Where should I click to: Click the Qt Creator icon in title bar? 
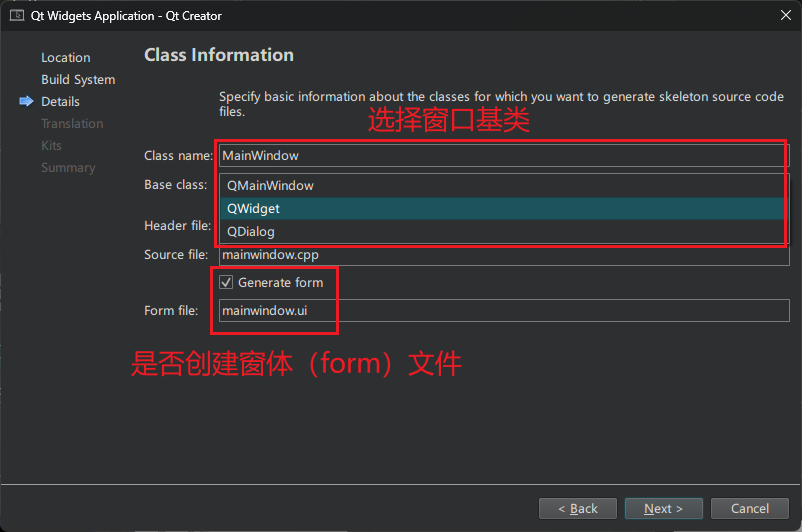coord(17,15)
